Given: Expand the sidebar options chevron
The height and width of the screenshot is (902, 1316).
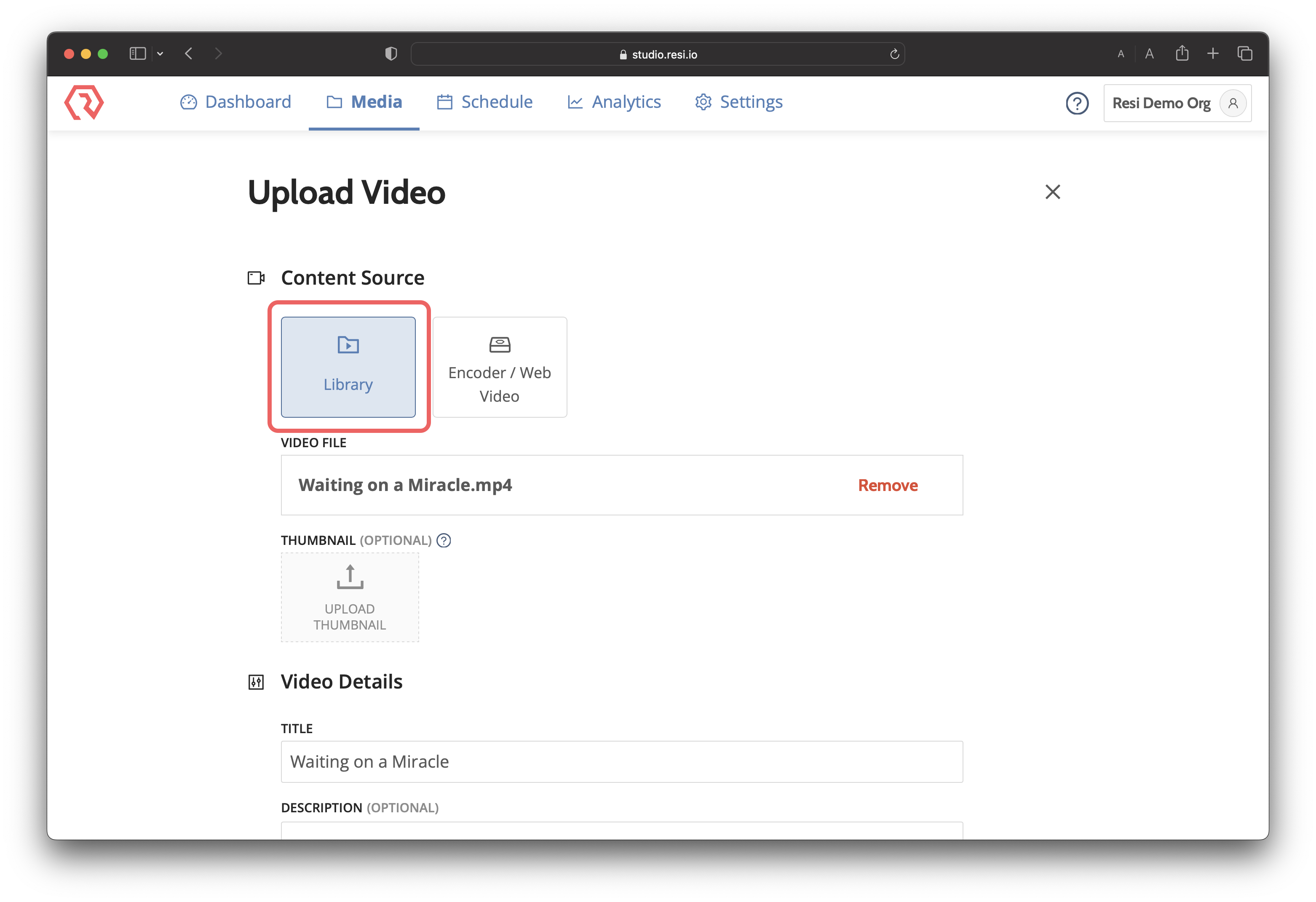Looking at the screenshot, I should point(160,53).
